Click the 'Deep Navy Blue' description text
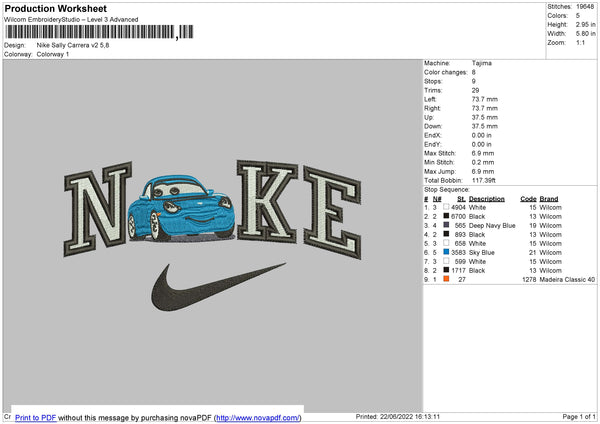 click(492, 225)
